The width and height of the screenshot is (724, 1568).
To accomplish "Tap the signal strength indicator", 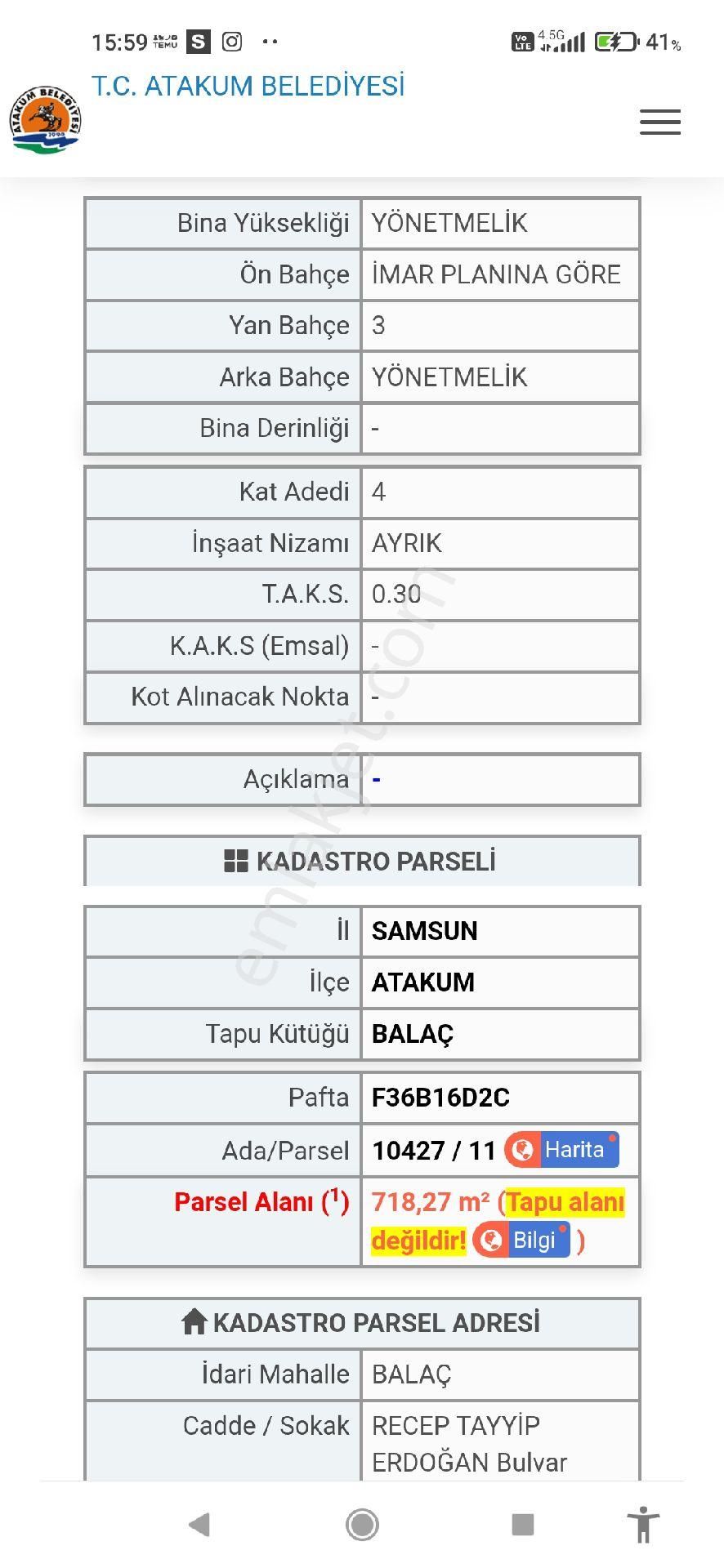I will (x=569, y=42).
